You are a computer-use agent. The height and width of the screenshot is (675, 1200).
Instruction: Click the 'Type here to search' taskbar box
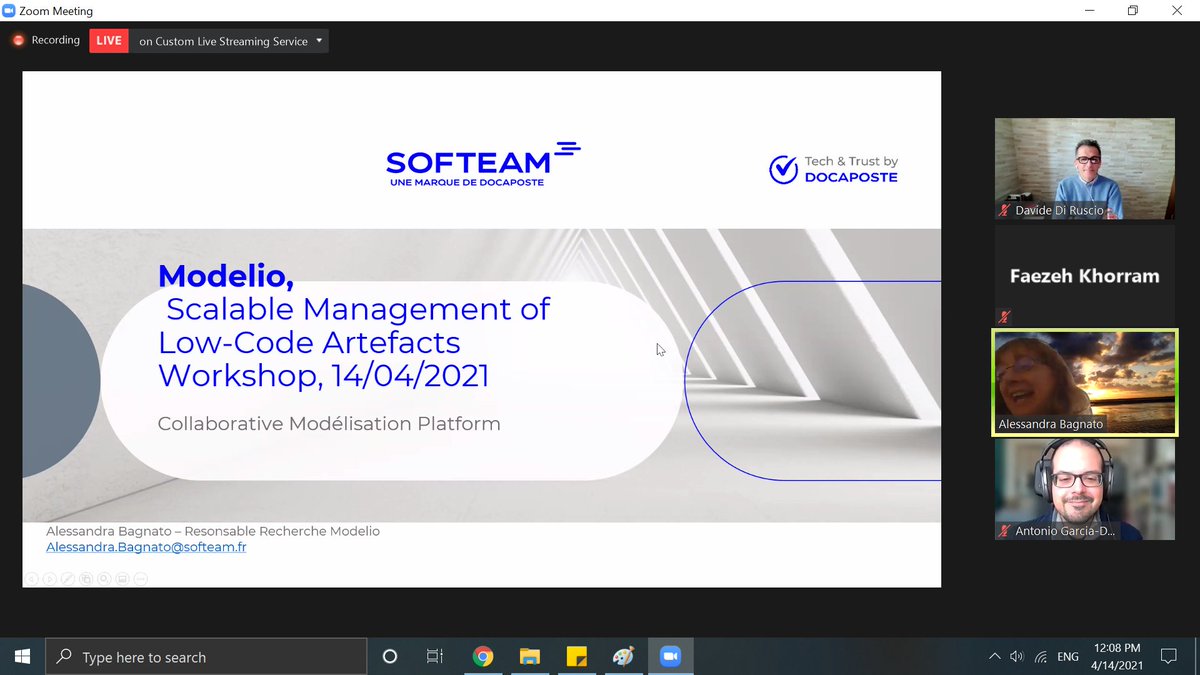click(206, 656)
